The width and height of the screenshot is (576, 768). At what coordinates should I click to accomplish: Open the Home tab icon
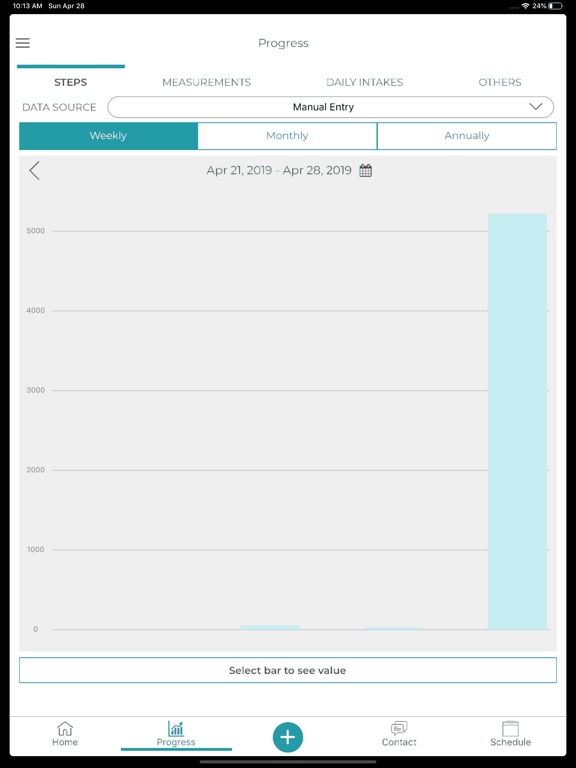[x=65, y=728]
